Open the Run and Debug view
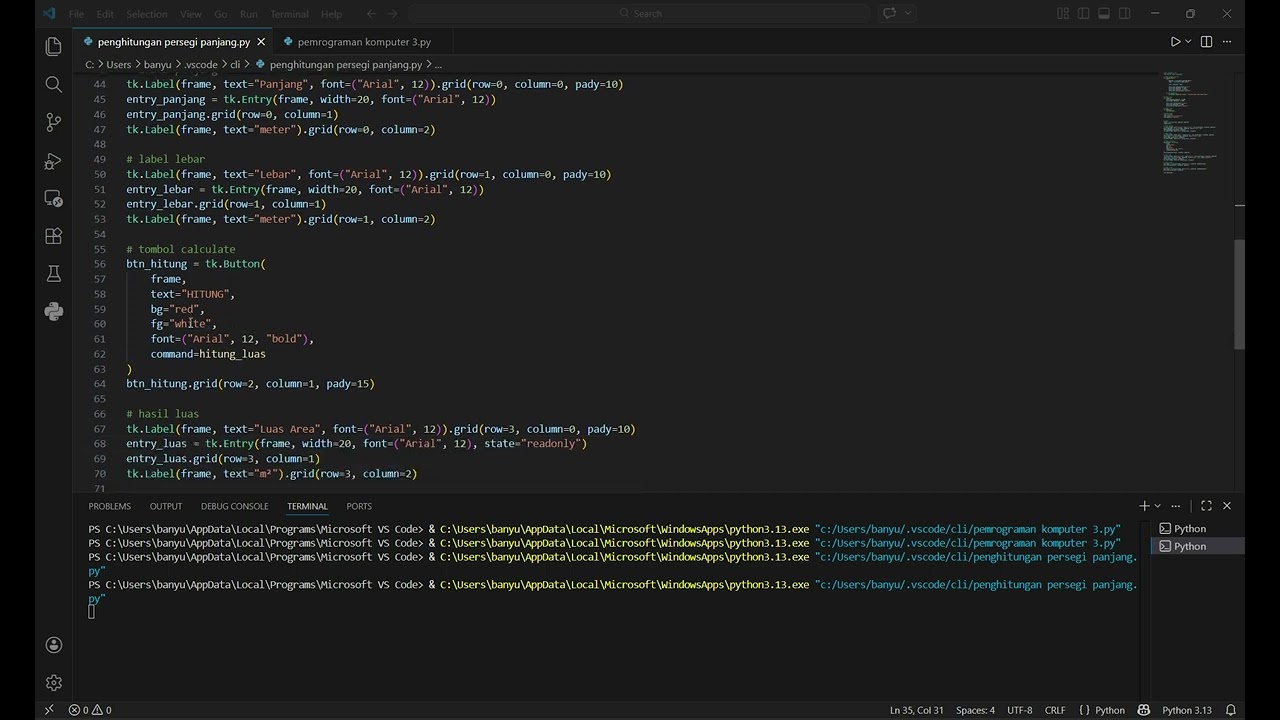 point(54,160)
